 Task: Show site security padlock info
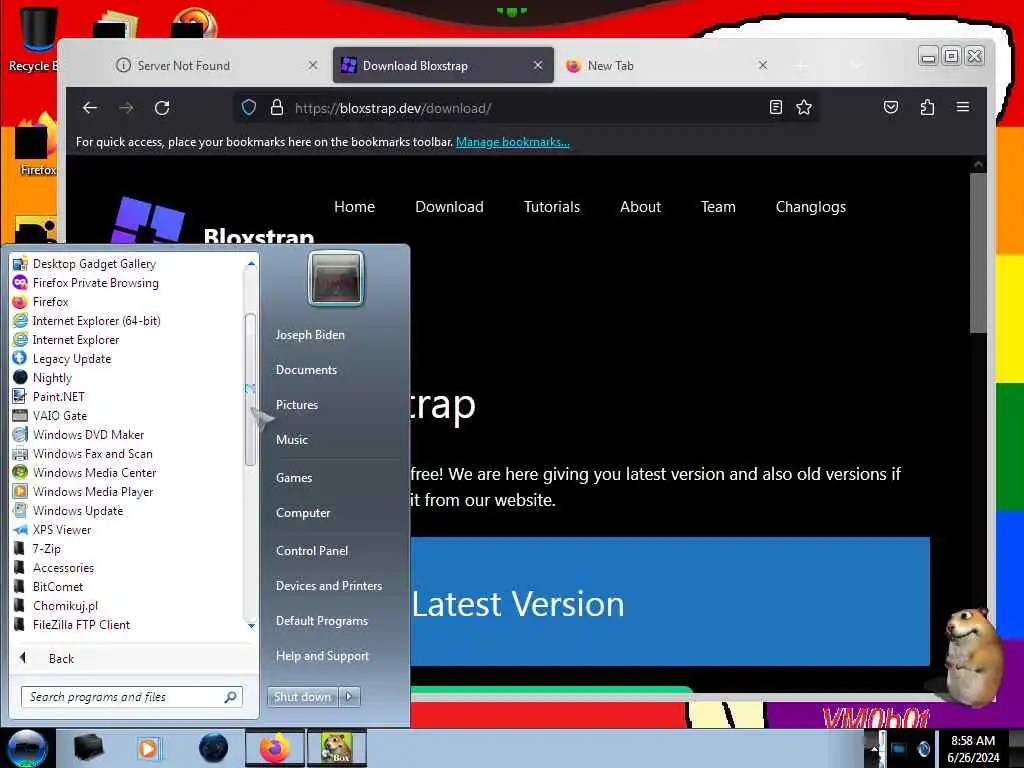pyautogui.click(x=277, y=108)
